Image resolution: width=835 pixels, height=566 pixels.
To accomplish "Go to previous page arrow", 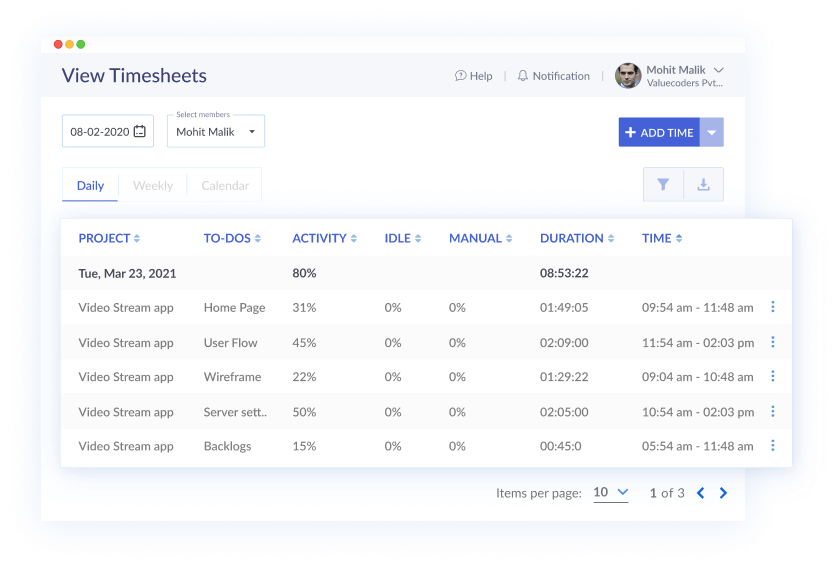I will tap(700, 493).
